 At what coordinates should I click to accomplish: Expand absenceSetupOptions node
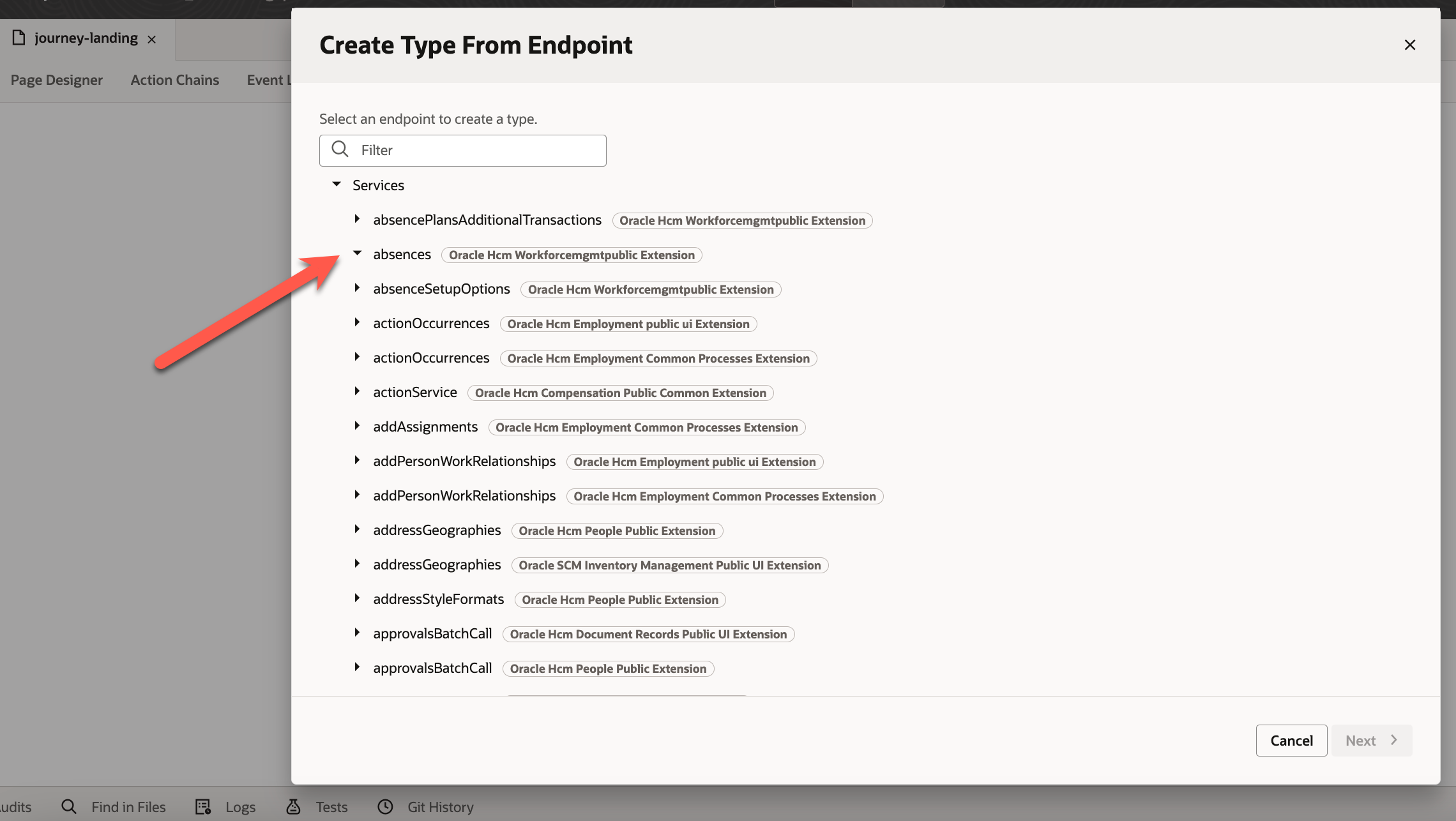[x=357, y=288]
